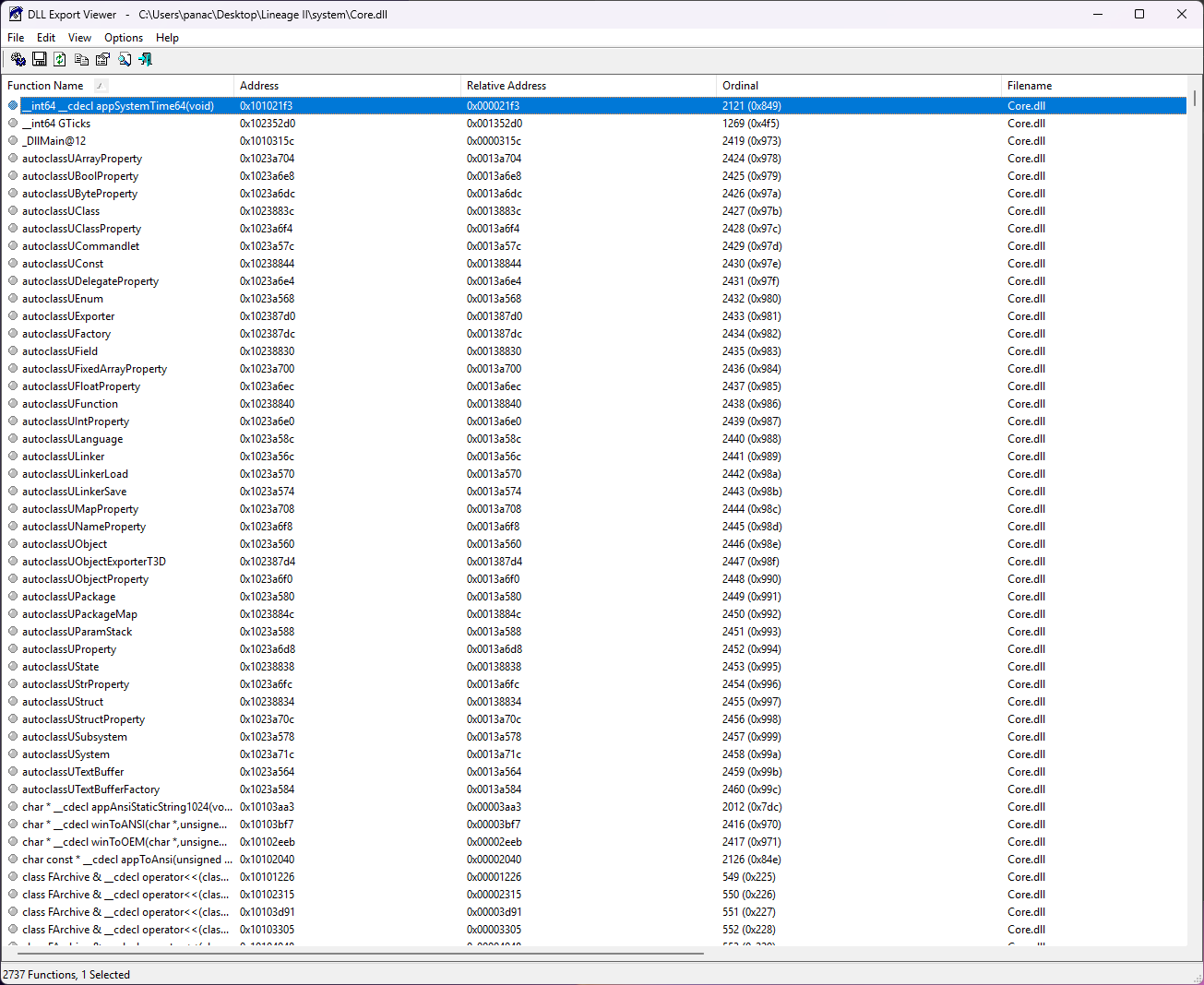Select the _DllMain@12 row
1204x985 pixels.
click(54, 141)
